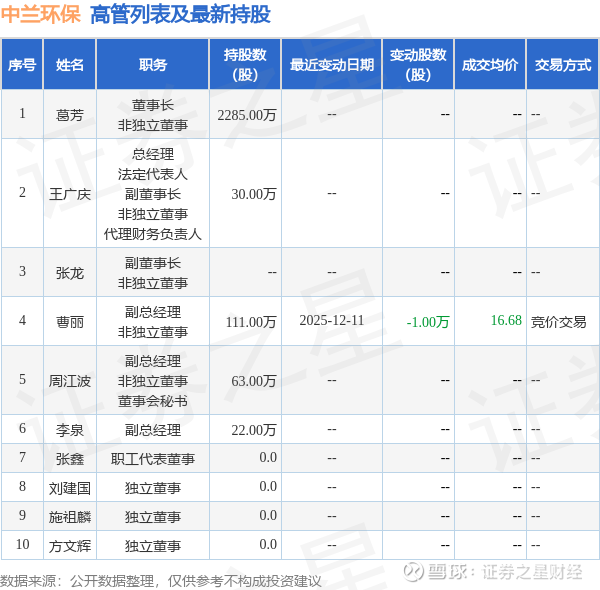Select the name 王广庆

[70, 194]
